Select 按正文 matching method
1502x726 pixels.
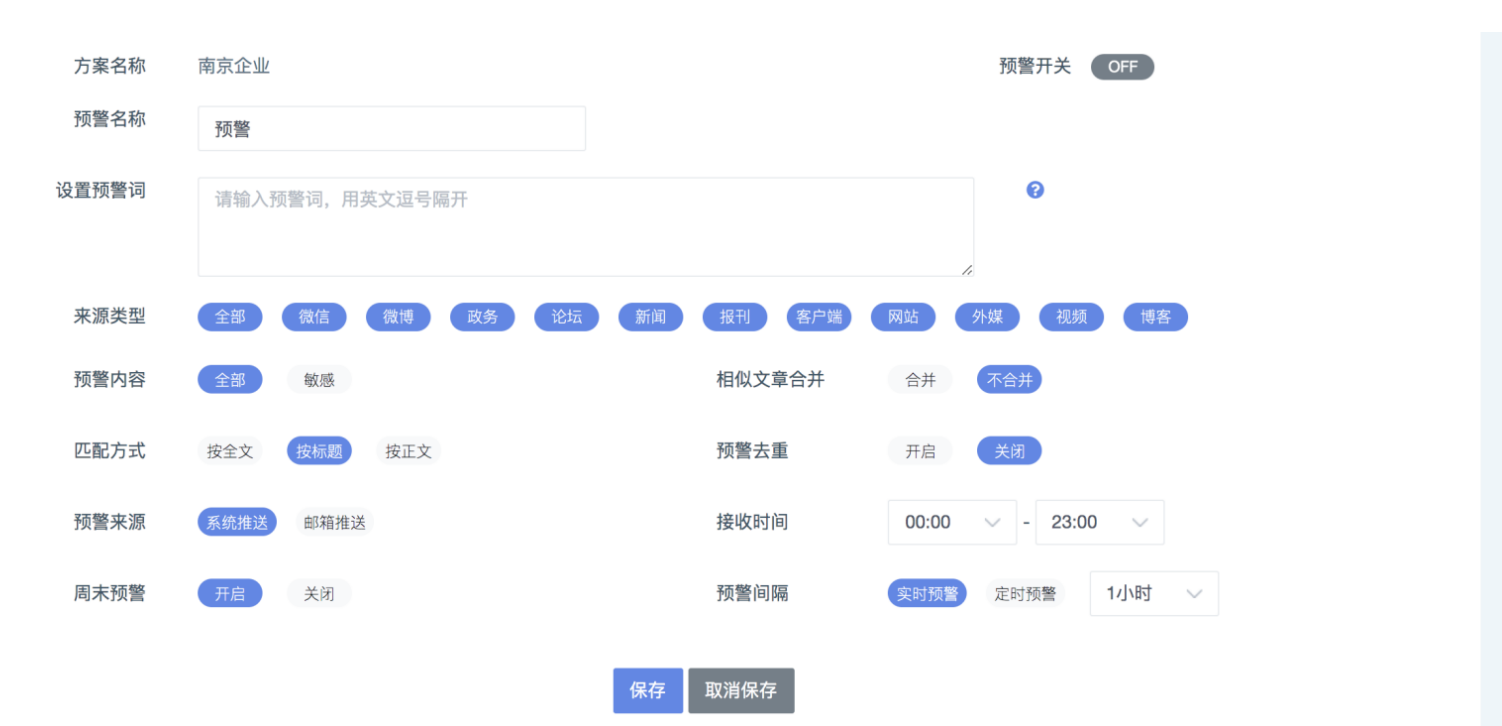[x=409, y=451]
